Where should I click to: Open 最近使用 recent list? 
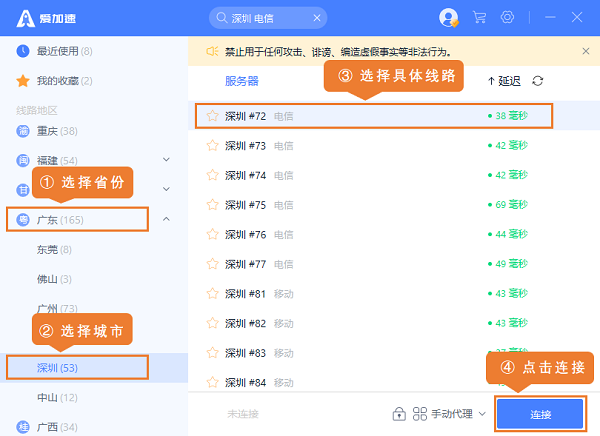tap(64, 51)
